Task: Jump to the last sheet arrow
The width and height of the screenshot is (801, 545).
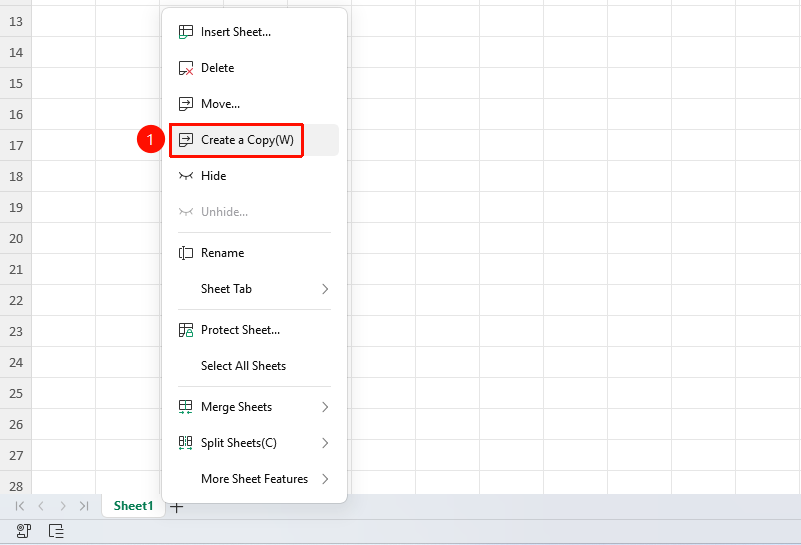Action: (x=84, y=506)
